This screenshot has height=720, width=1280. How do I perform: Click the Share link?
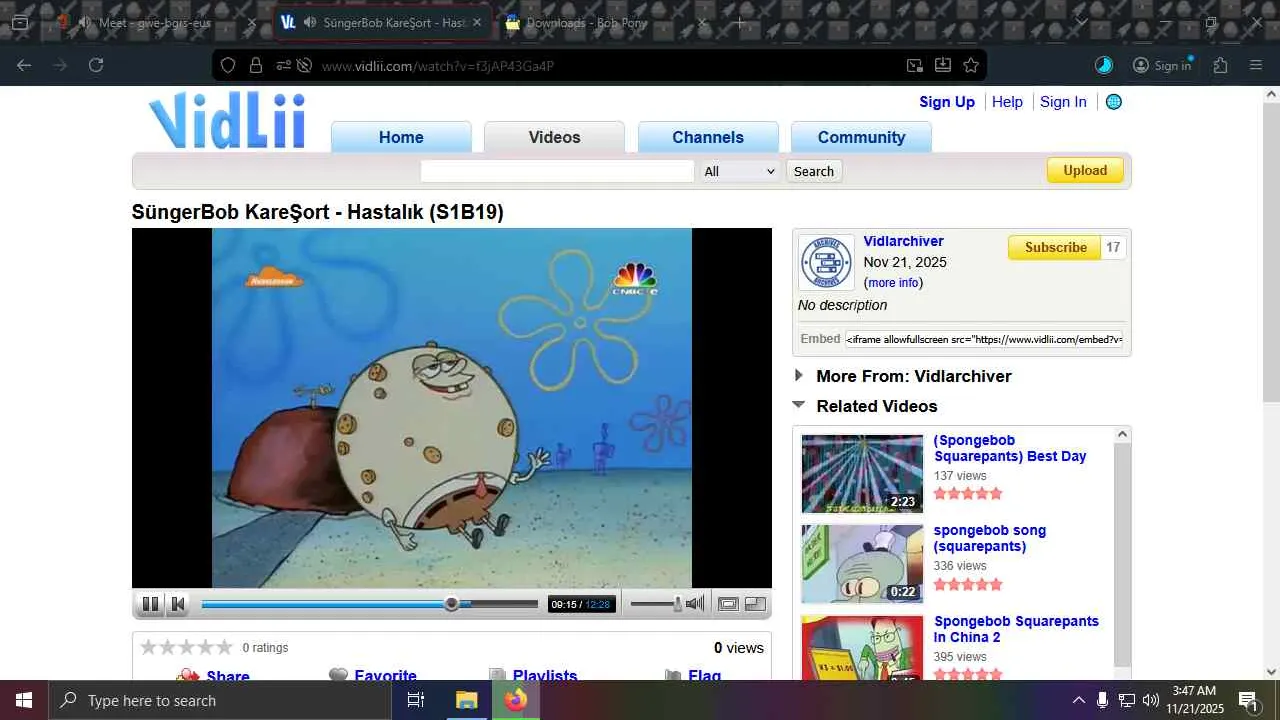tap(228, 676)
